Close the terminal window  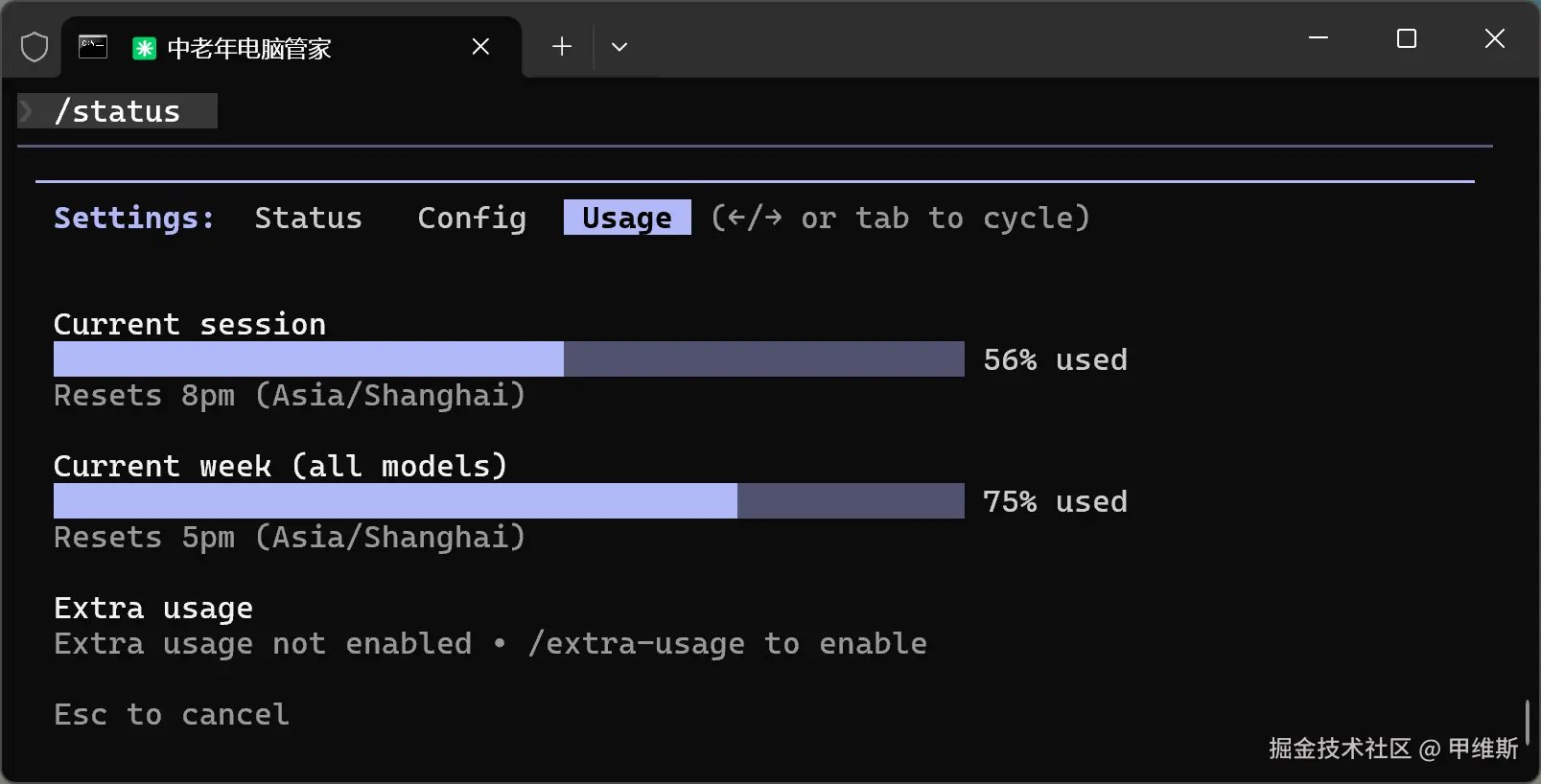(1494, 38)
